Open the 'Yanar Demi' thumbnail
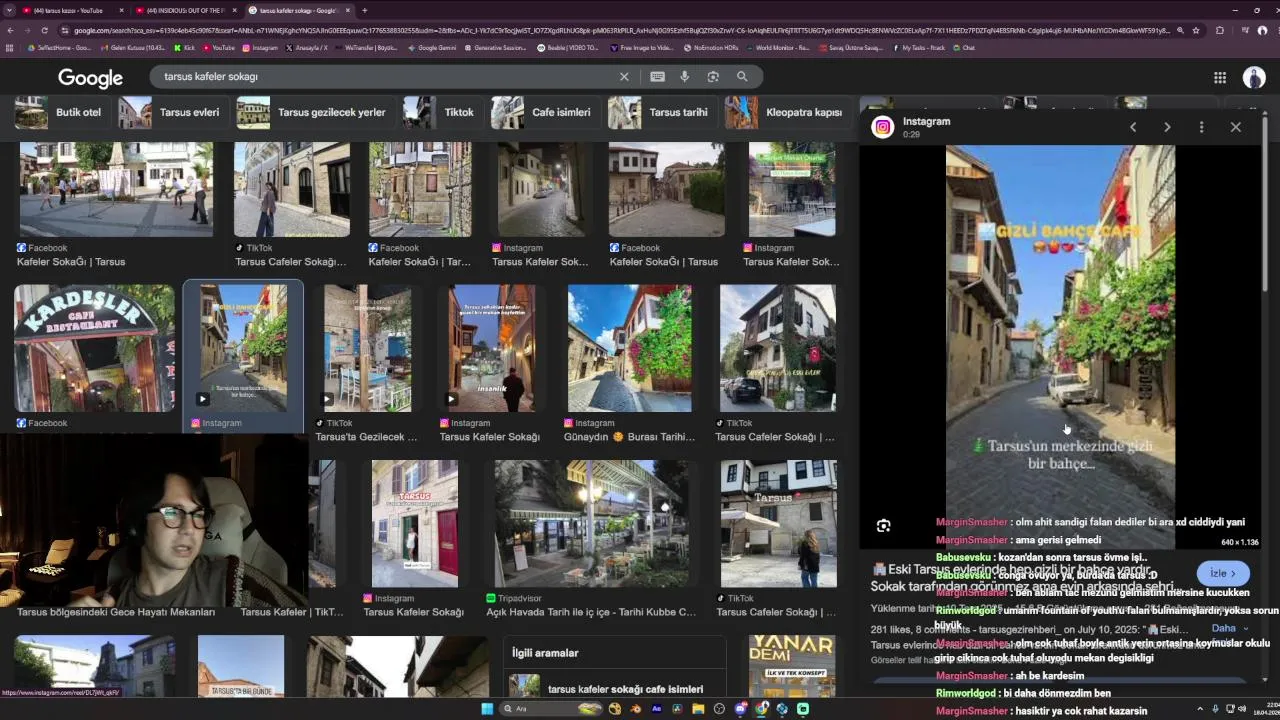Image resolution: width=1280 pixels, height=720 pixels. pos(792,666)
